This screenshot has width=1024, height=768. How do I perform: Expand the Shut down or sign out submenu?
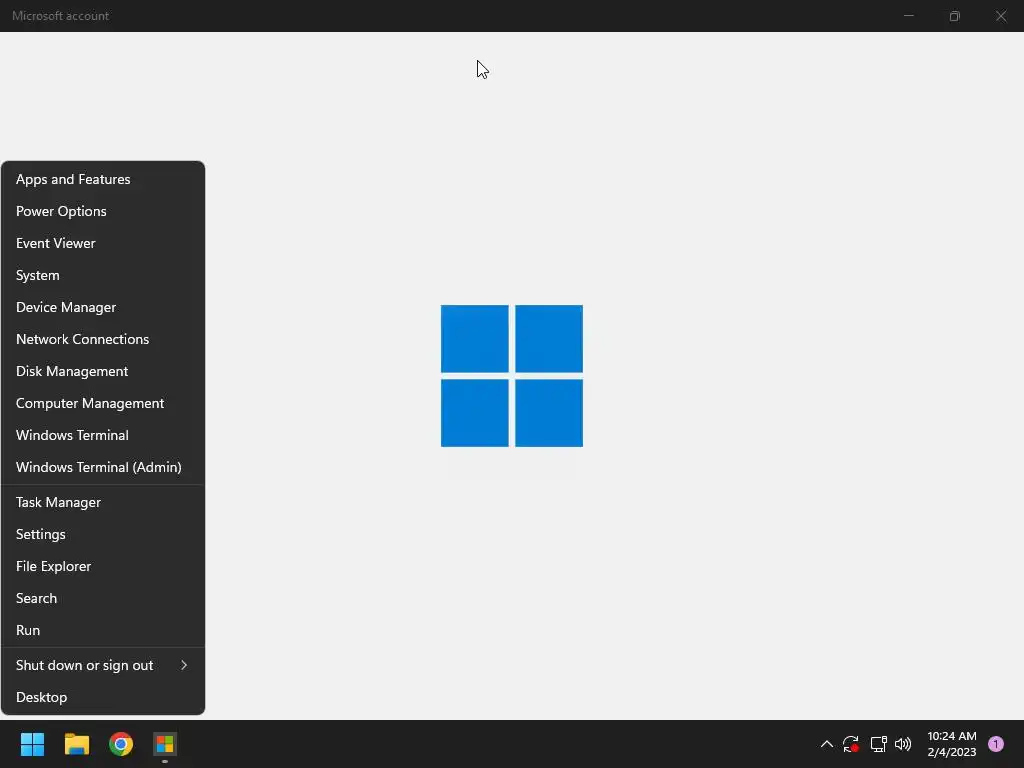[103, 665]
